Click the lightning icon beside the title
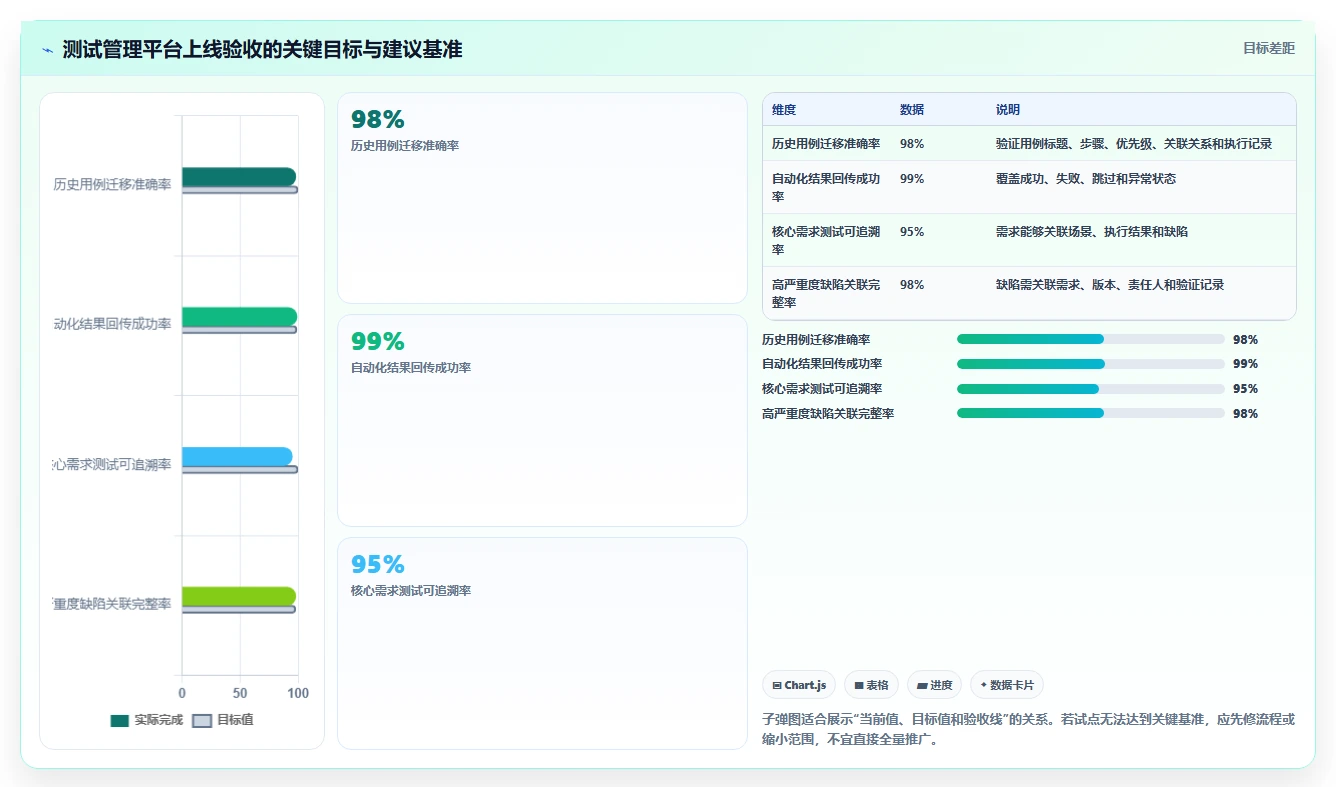This screenshot has height=787, width=1336. 48,50
